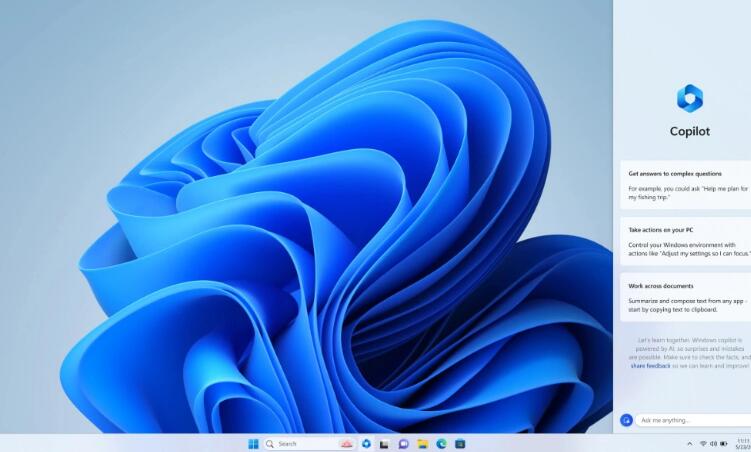Follow the "share feedback" link
751x452 pixels.
(651, 367)
